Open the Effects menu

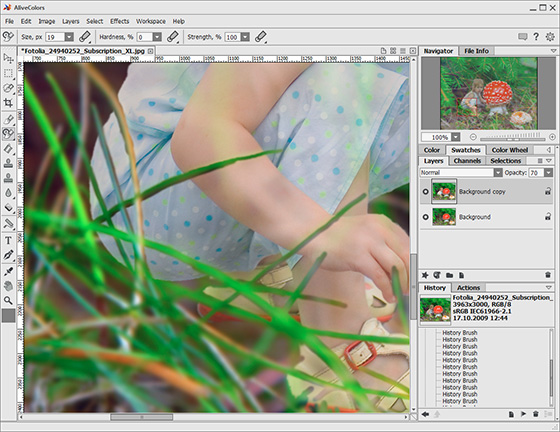(120, 21)
